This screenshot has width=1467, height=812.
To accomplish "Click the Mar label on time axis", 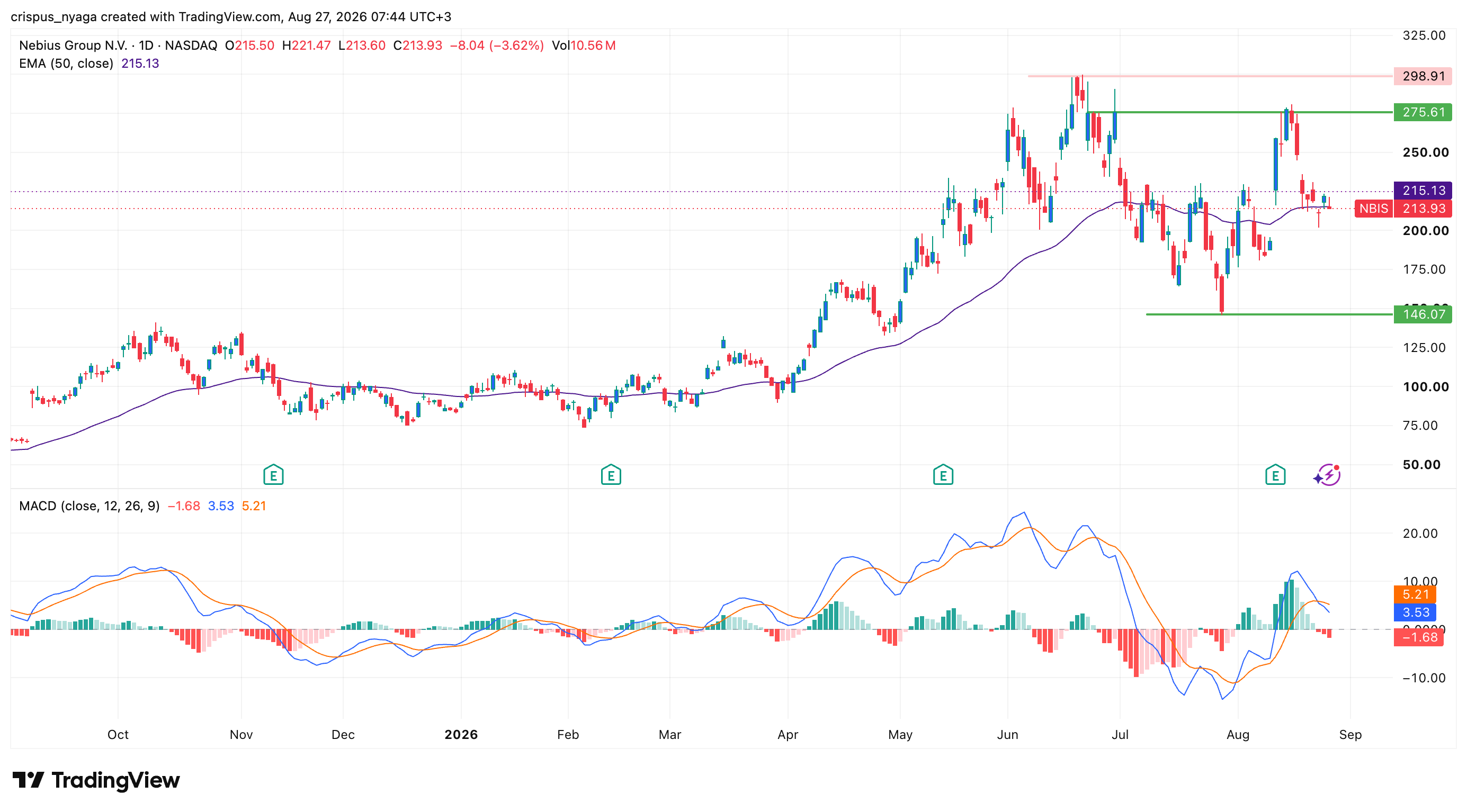I will (x=670, y=735).
